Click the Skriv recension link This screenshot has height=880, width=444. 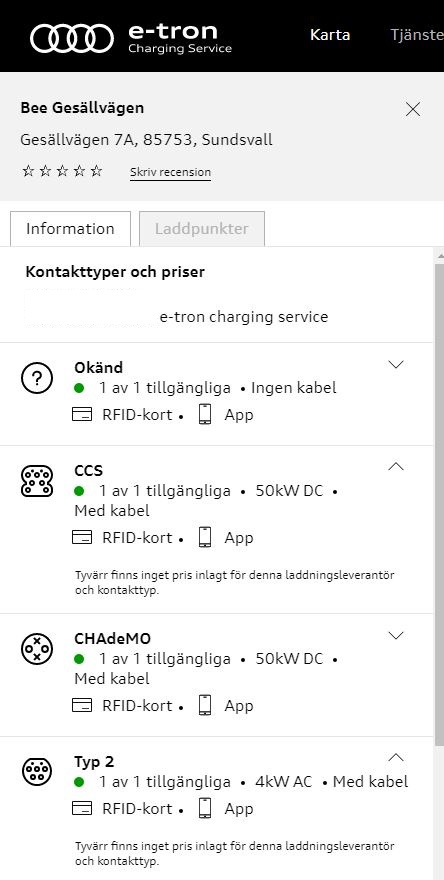170,172
